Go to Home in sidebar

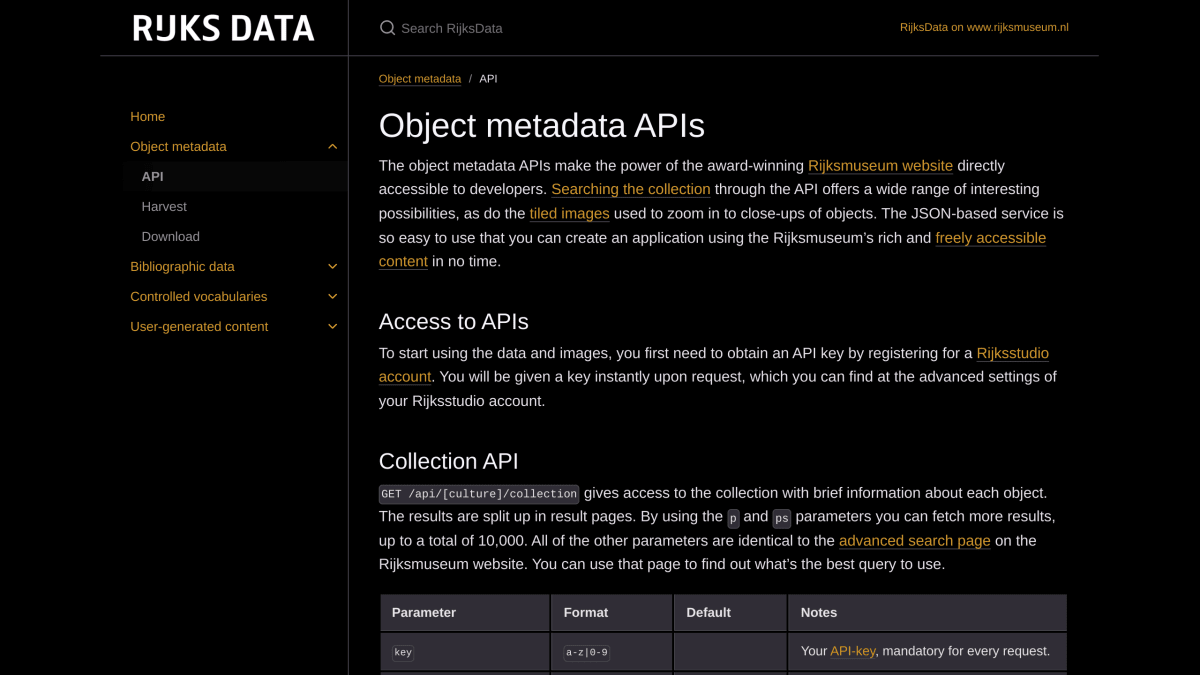coord(147,117)
